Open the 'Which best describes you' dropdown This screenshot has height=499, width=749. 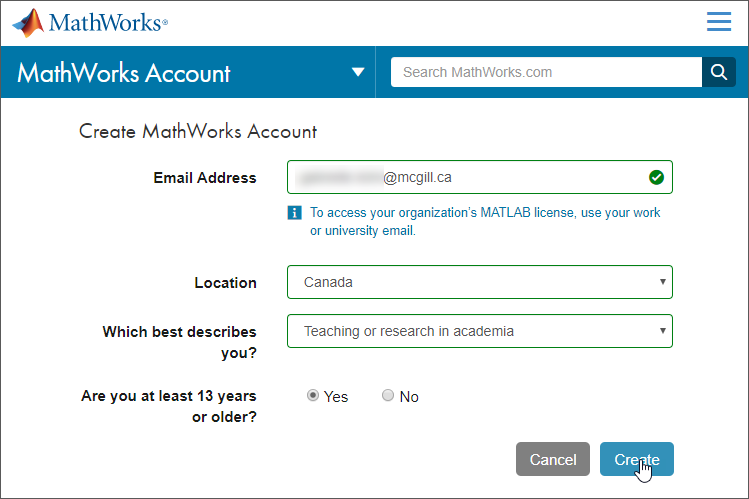click(480, 331)
